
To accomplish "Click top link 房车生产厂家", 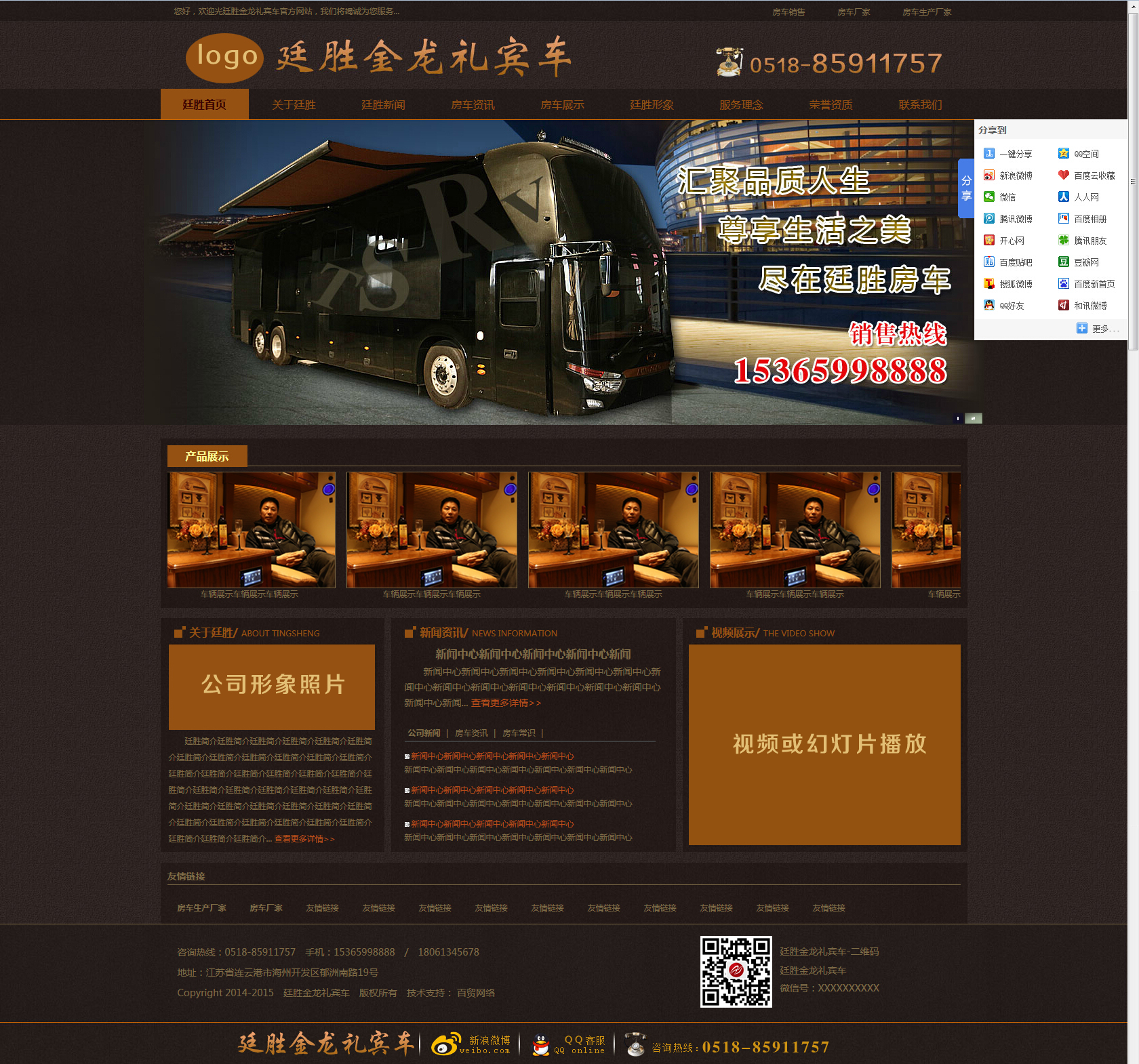I will (x=927, y=12).
